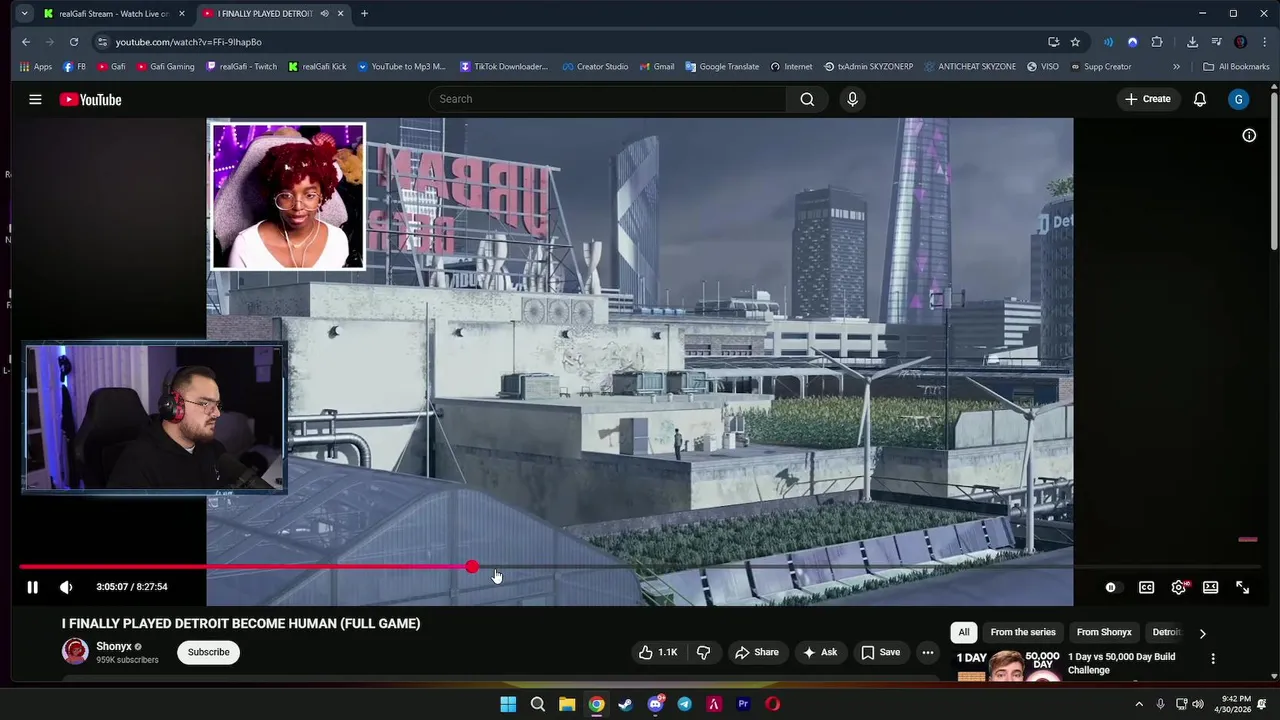The image size is (1280, 720).
Task: Subscribe to Shonyx channel
Action: tap(209, 652)
